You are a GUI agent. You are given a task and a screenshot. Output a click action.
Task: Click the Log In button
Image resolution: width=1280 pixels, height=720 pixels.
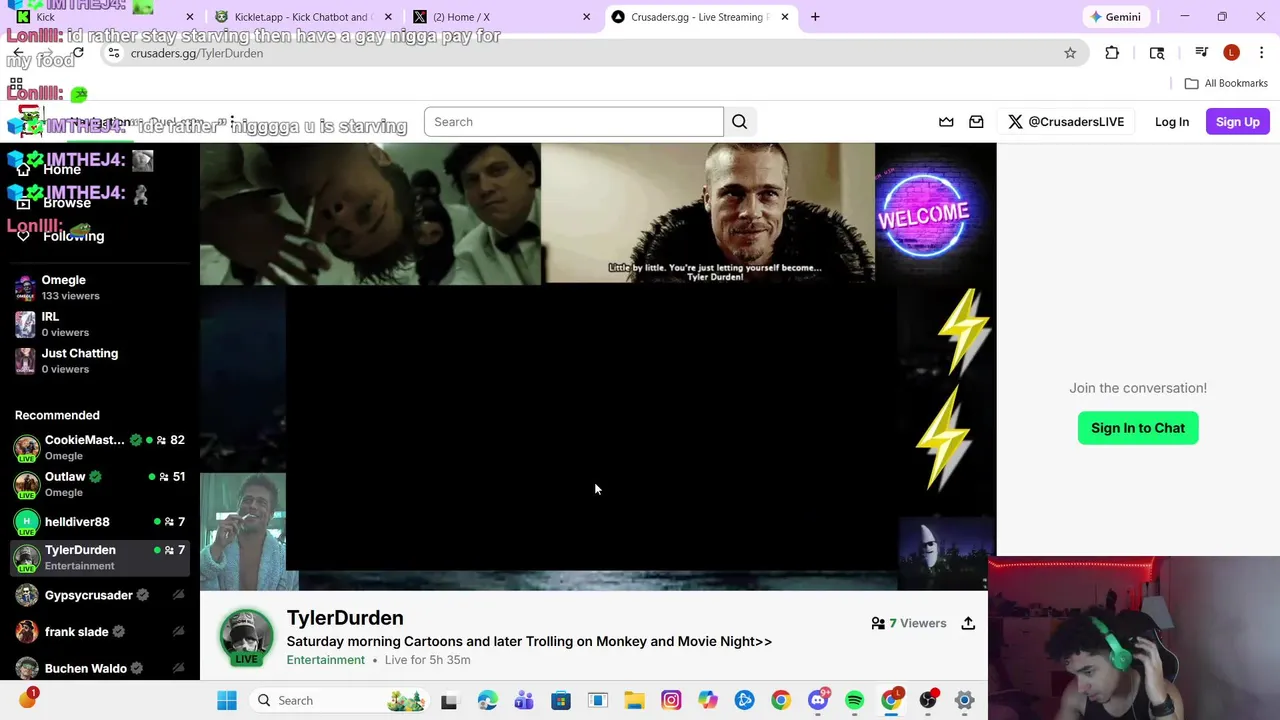click(x=1172, y=122)
